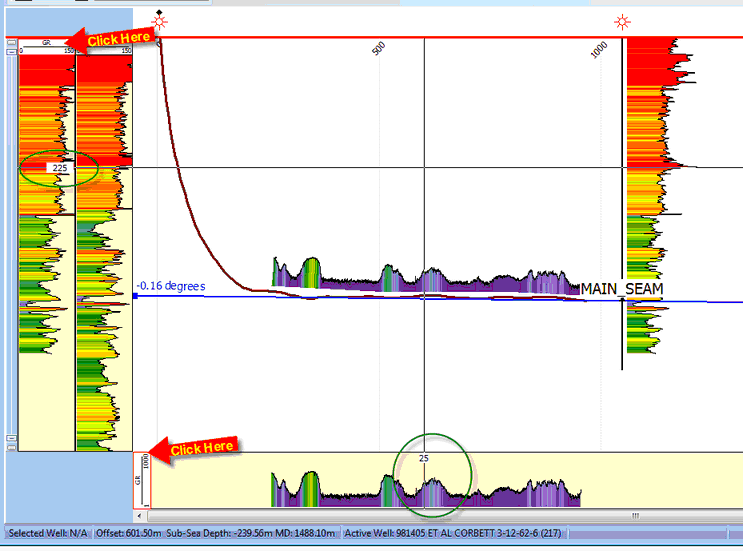Click the GR header of the first log track
The width and height of the screenshot is (743, 551).
click(x=47, y=44)
